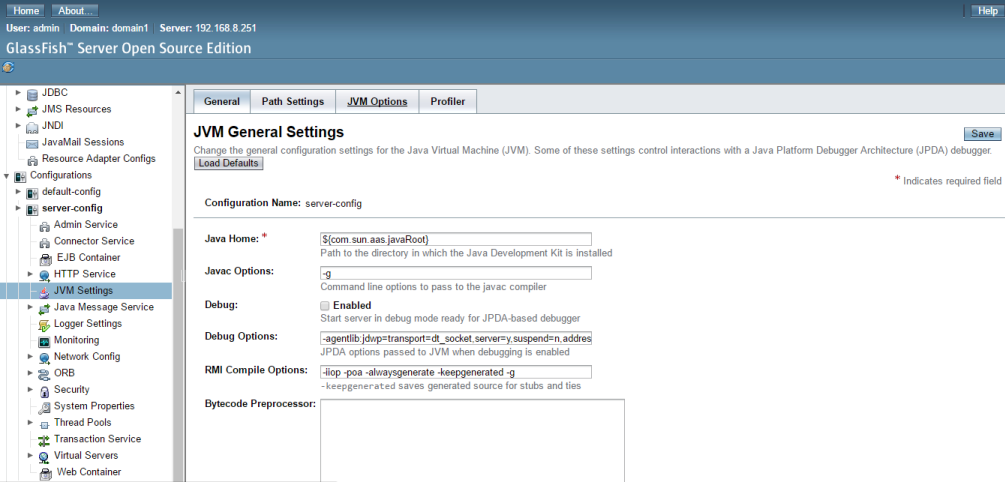
Task: Click the ORB icon
Action: click(x=44, y=374)
